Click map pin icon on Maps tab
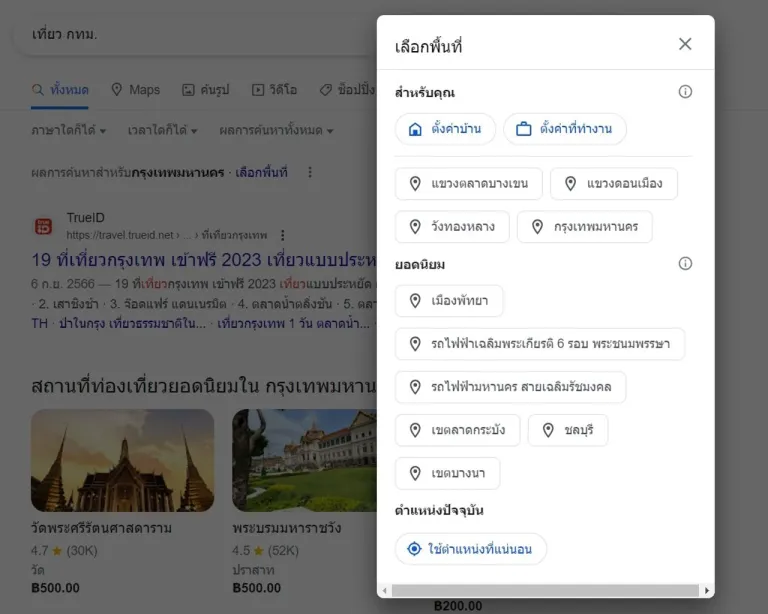 (117, 90)
